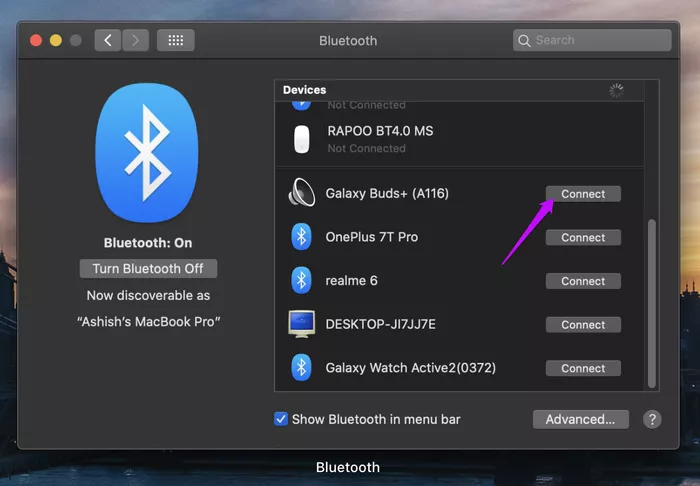Click the RAPOO BT4.0 MS mouse icon

[301, 139]
